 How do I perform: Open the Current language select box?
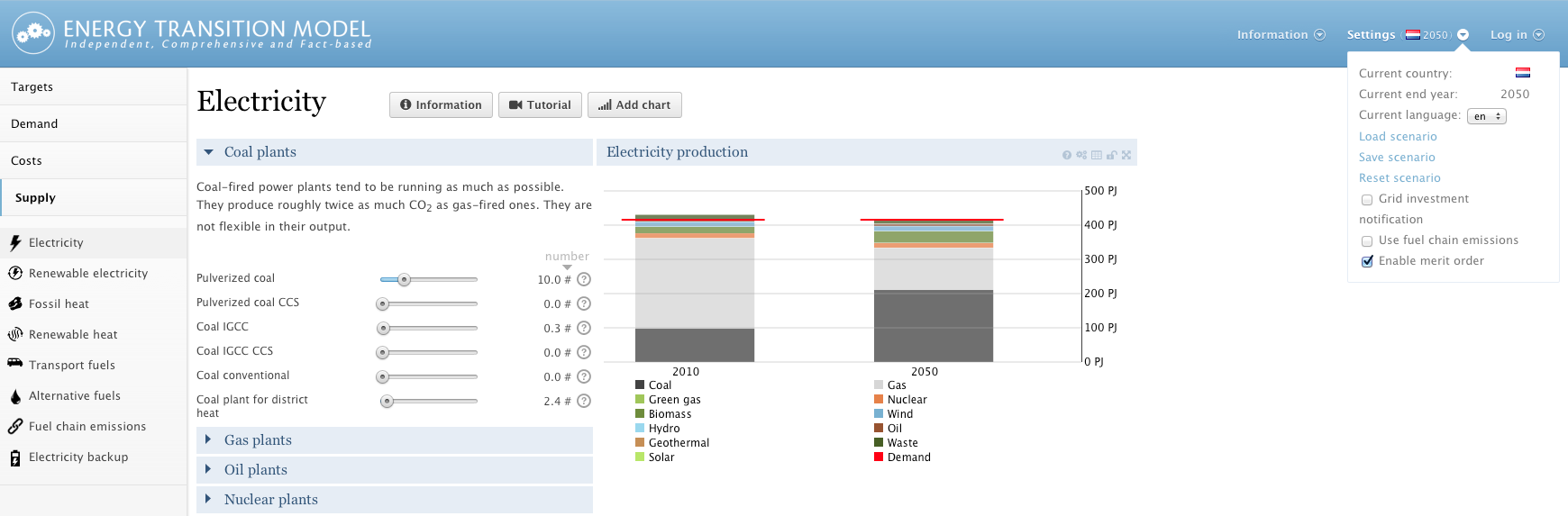[x=1487, y=116]
